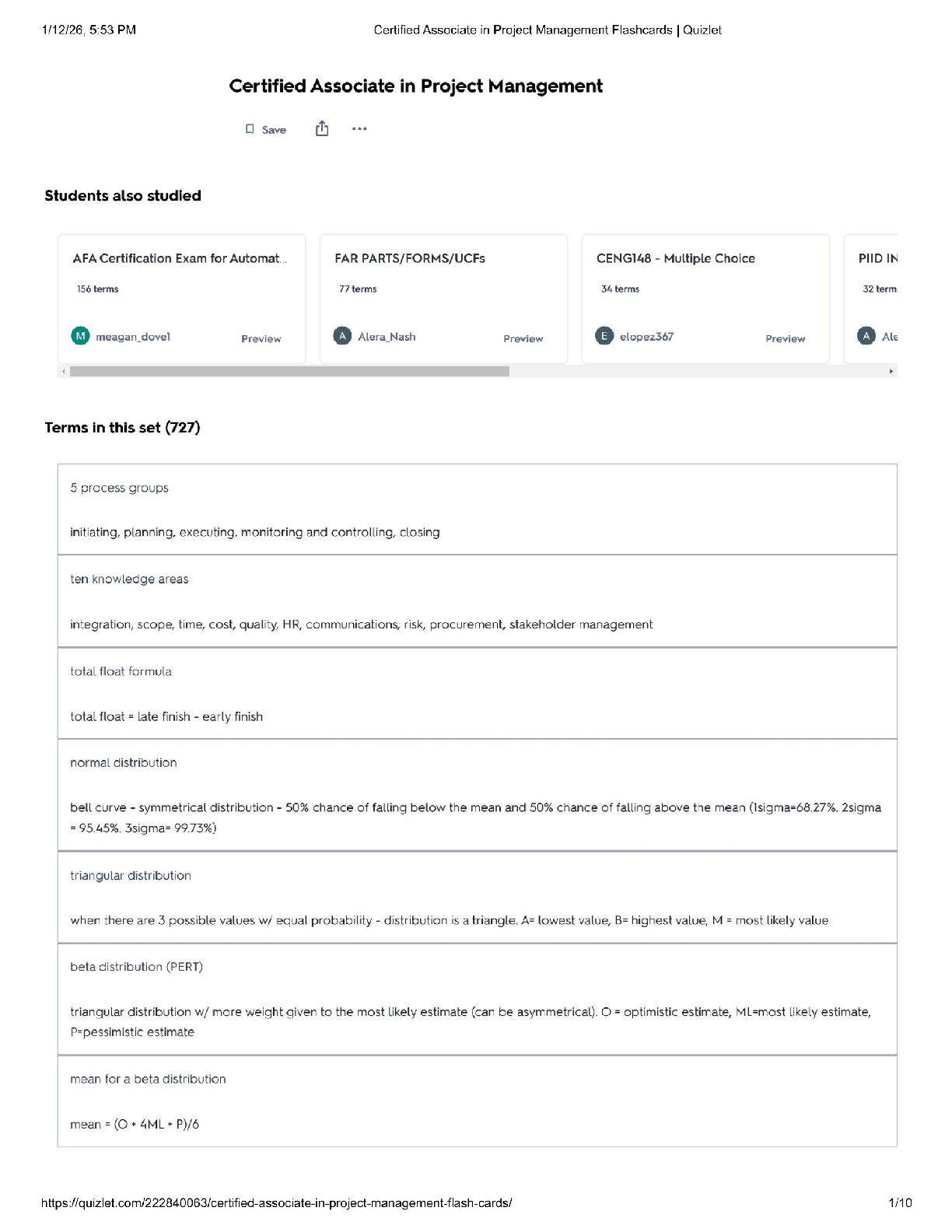Select the '5 process groups' flashcard

coord(119,488)
